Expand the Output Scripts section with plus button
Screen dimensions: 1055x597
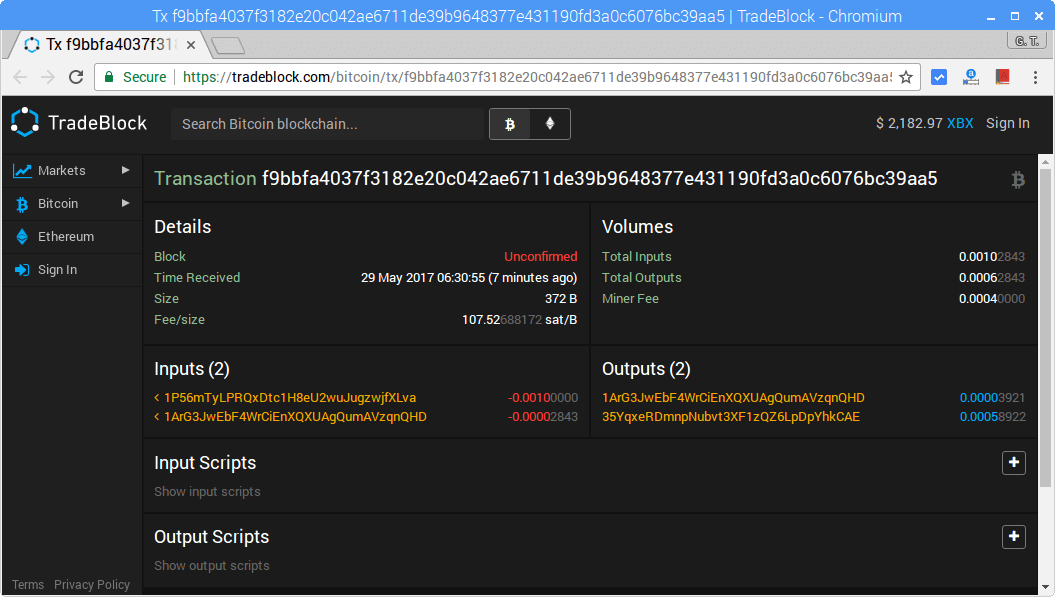tap(1014, 537)
